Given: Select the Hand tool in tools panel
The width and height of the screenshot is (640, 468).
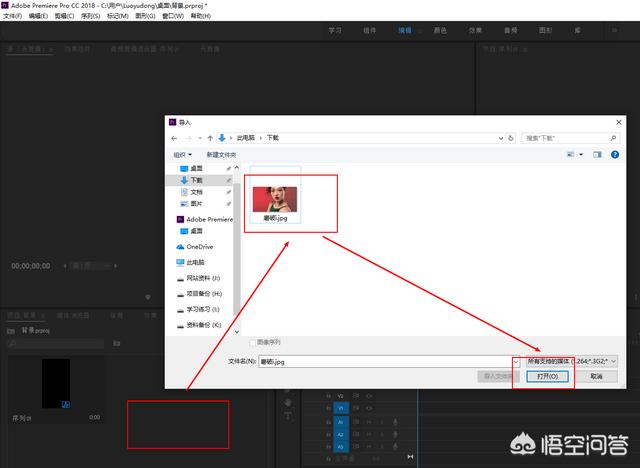Looking at the screenshot, I should 288,402.
